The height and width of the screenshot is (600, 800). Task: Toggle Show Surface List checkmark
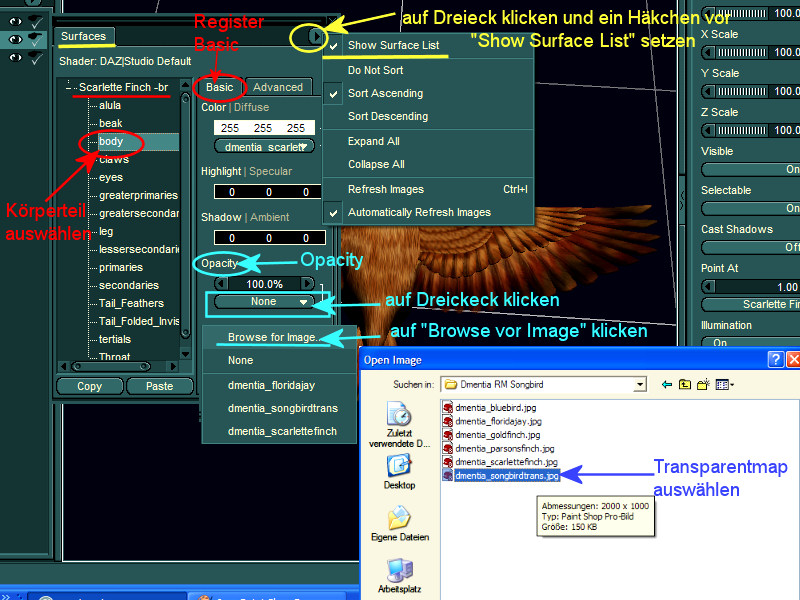point(334,46)
